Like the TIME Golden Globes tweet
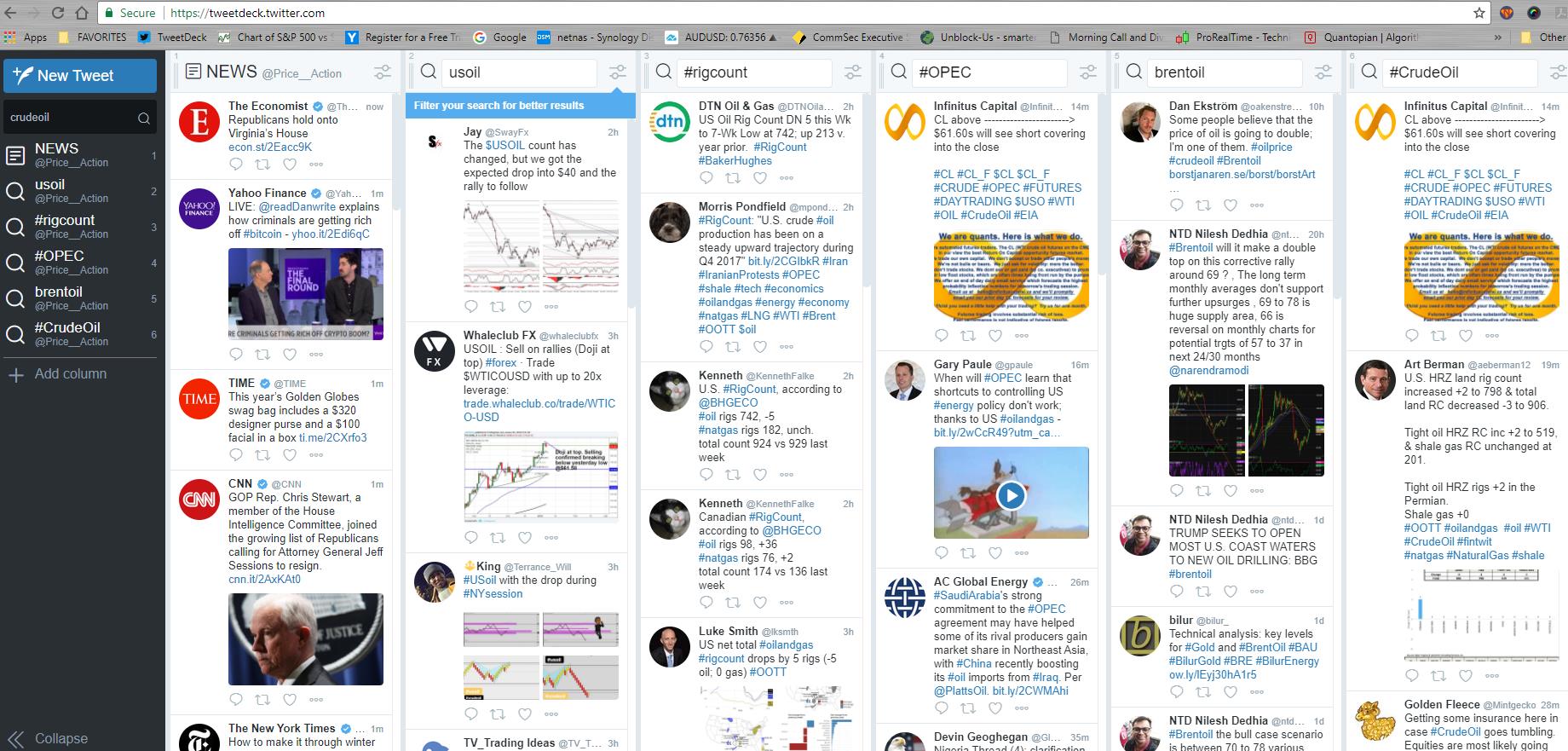Image resolution: width=1568 pixels, height=751 pixels. (290, 455)
